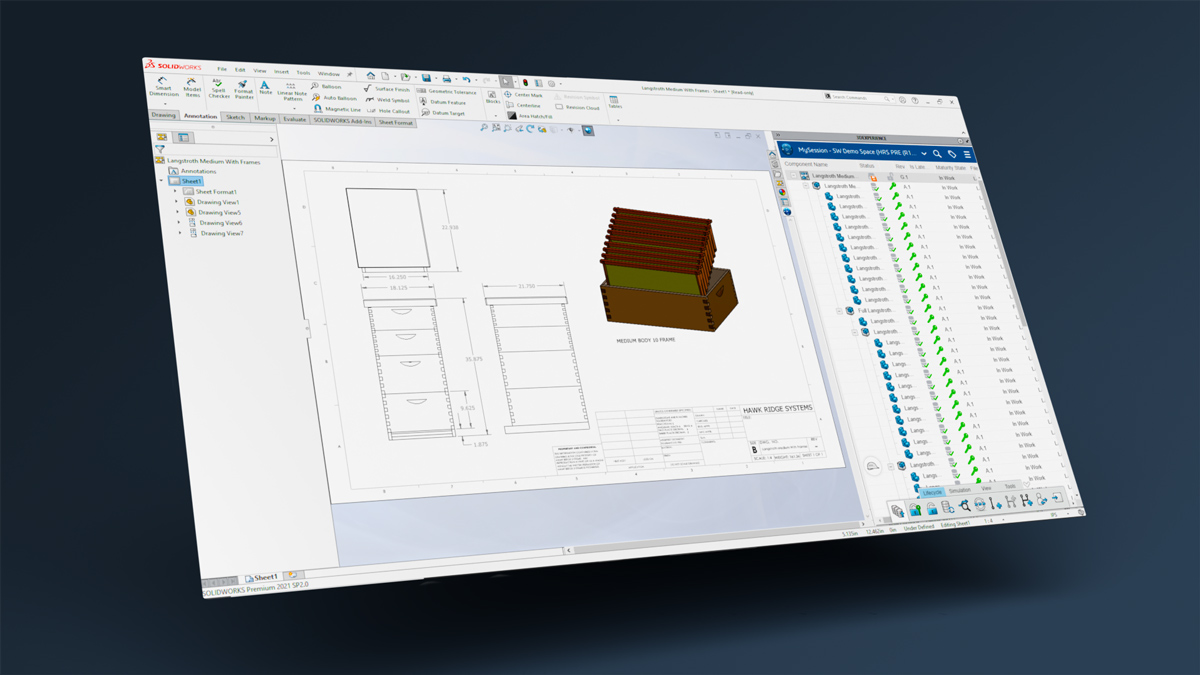The height and width of the screenshot is (675, 1200).
Task: Click the Undo arrow icon
Action: click(x=466, y=79)
